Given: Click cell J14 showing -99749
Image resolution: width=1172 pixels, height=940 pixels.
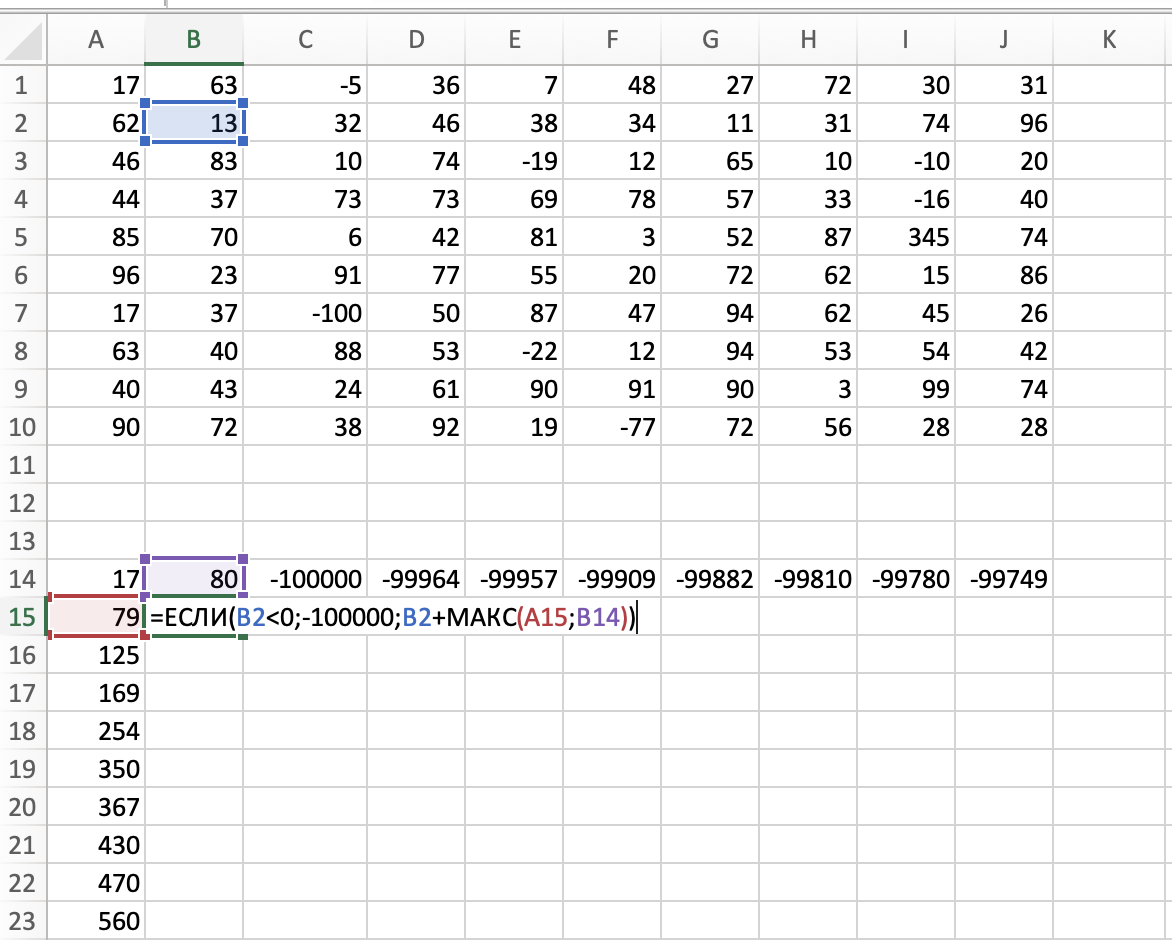Looking at the screenshot, I should pyautogui.click(x=1005, y=579).
